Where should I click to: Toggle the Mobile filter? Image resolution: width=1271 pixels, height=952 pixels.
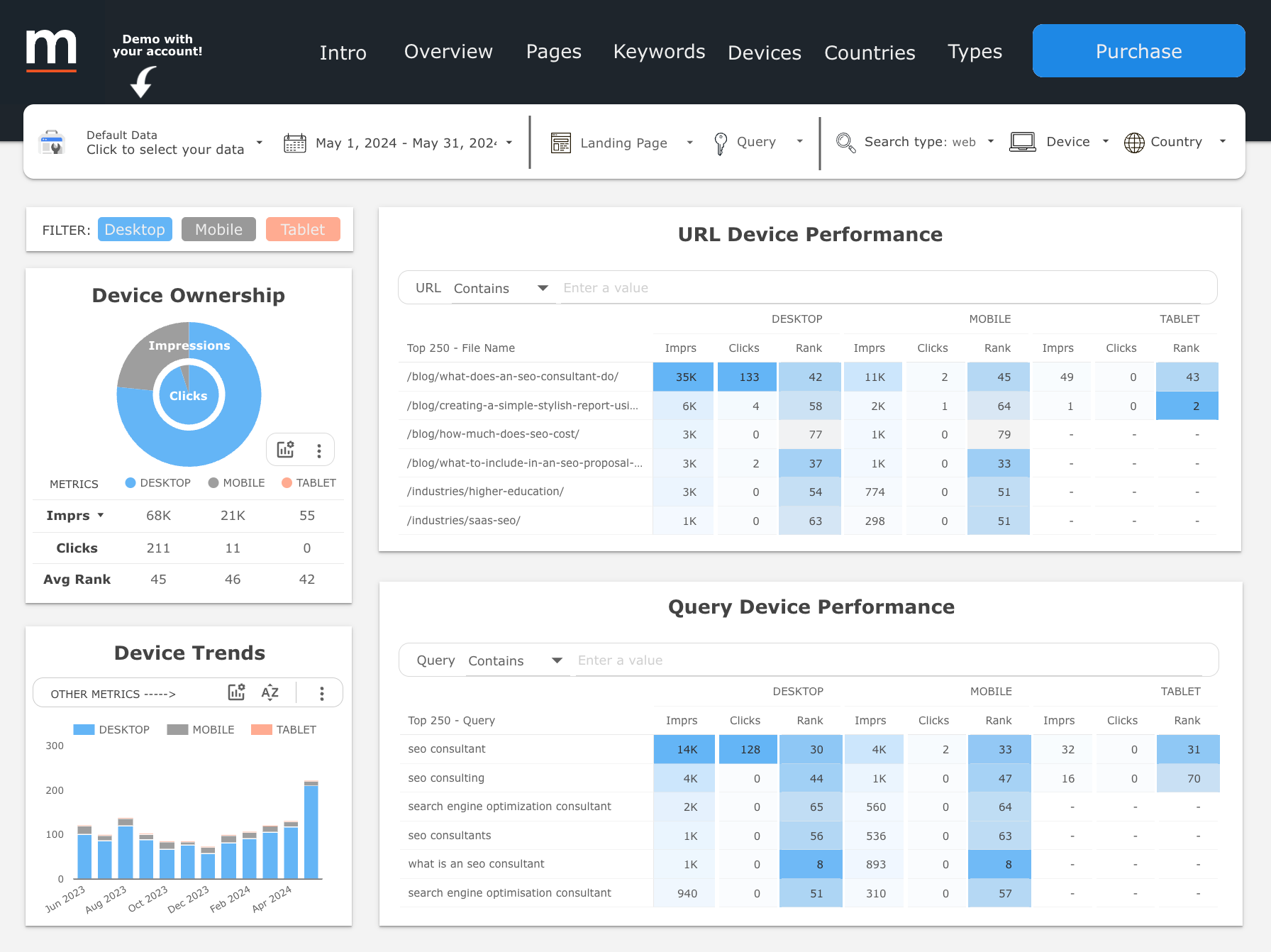[218, 229]
